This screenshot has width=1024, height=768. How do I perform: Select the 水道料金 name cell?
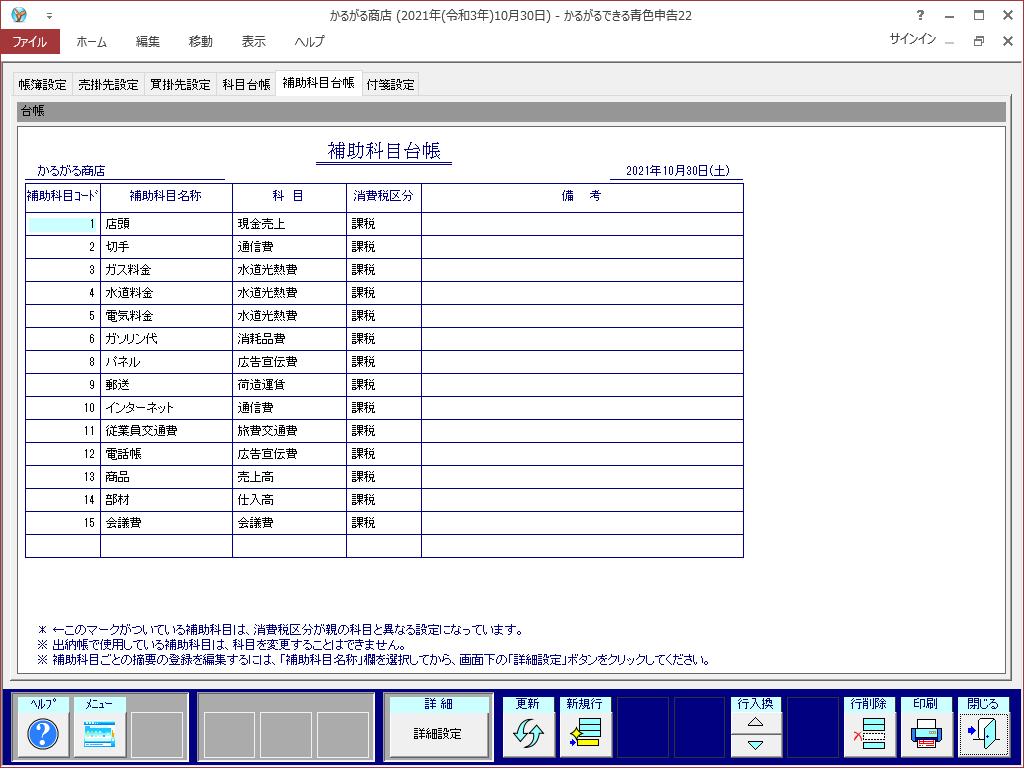coord(167,293)
